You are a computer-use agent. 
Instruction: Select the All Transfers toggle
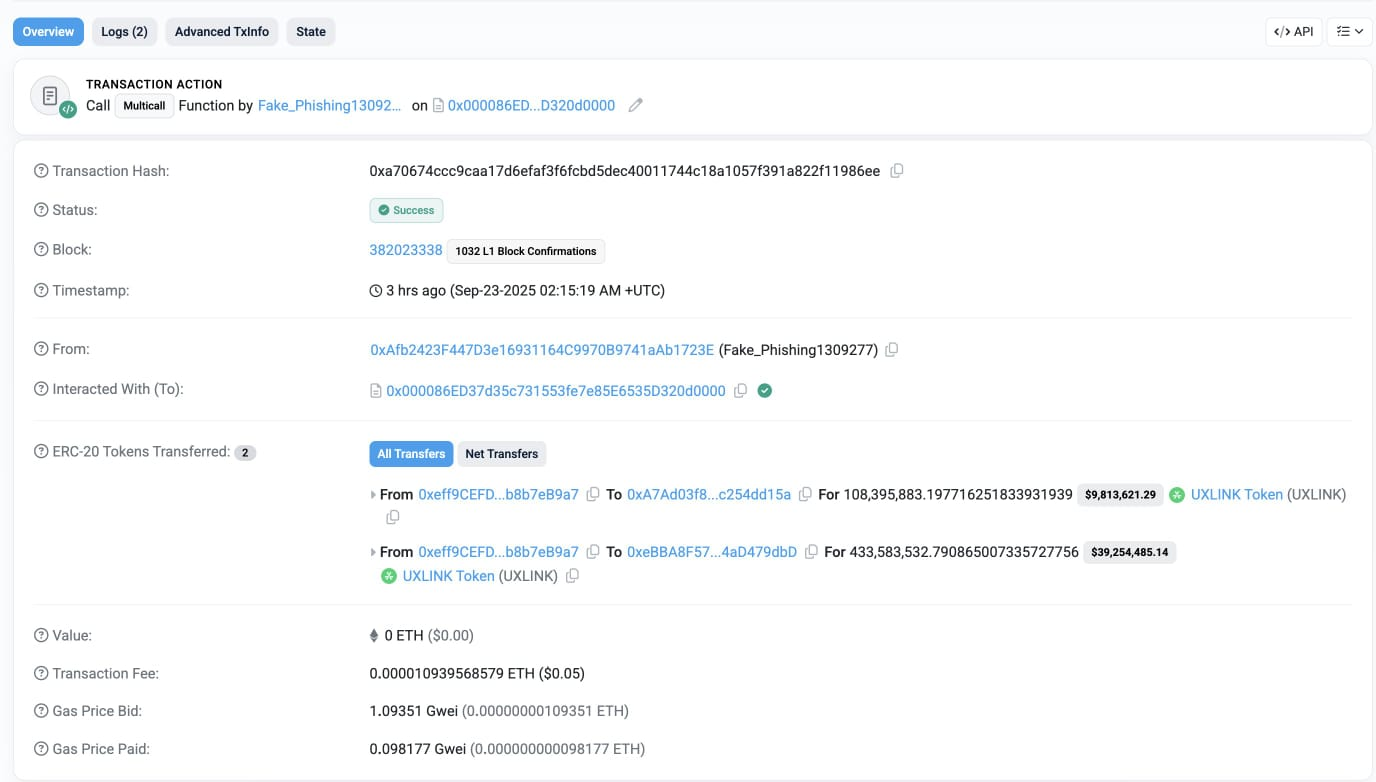pos(411,454)
